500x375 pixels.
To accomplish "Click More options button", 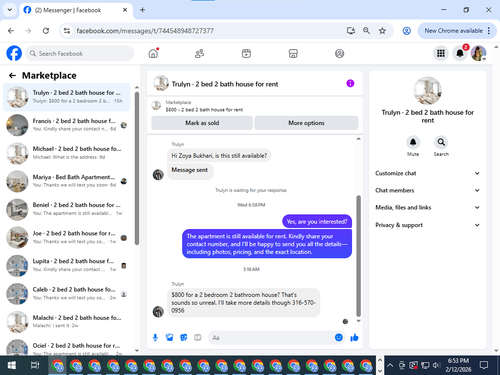I will pos(306,123).
